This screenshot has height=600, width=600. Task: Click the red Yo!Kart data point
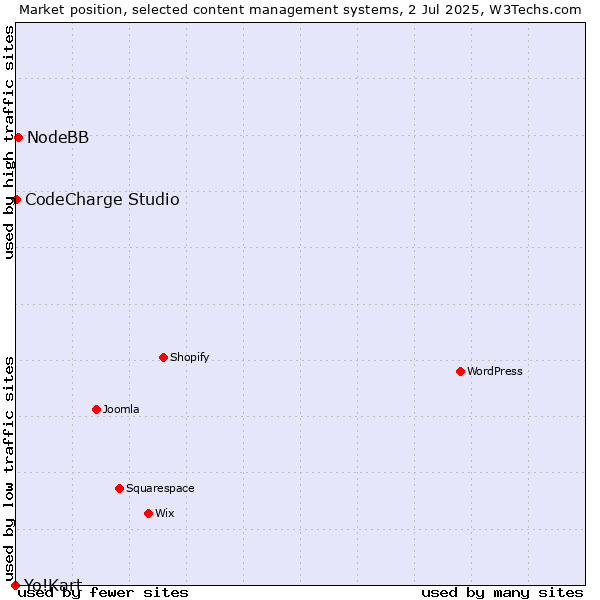15,585
